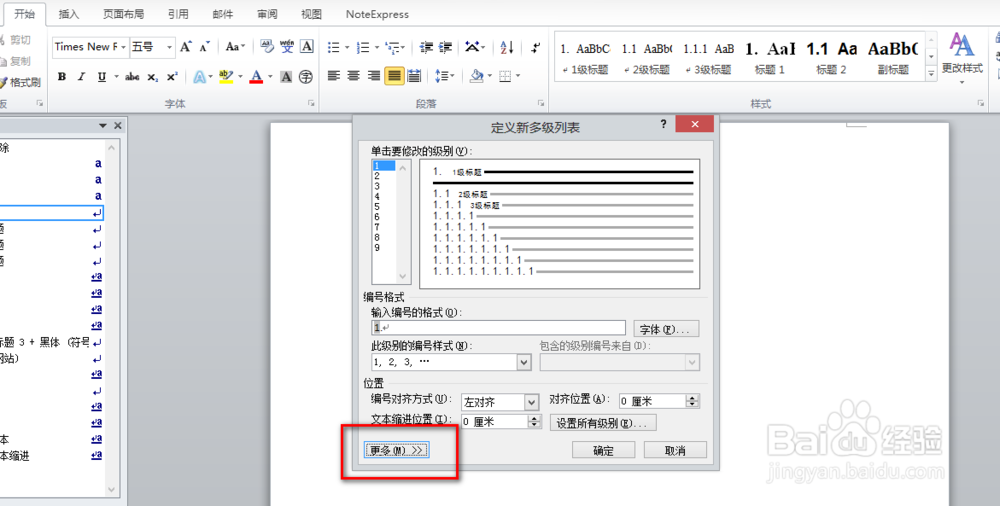1000x506 pixels.
Task: Click number format input field
Action: 498,328
